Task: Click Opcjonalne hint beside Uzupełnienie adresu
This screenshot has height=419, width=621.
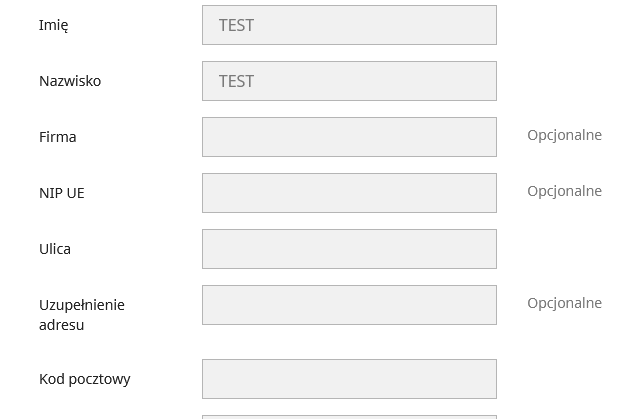Action: point(564,303)
